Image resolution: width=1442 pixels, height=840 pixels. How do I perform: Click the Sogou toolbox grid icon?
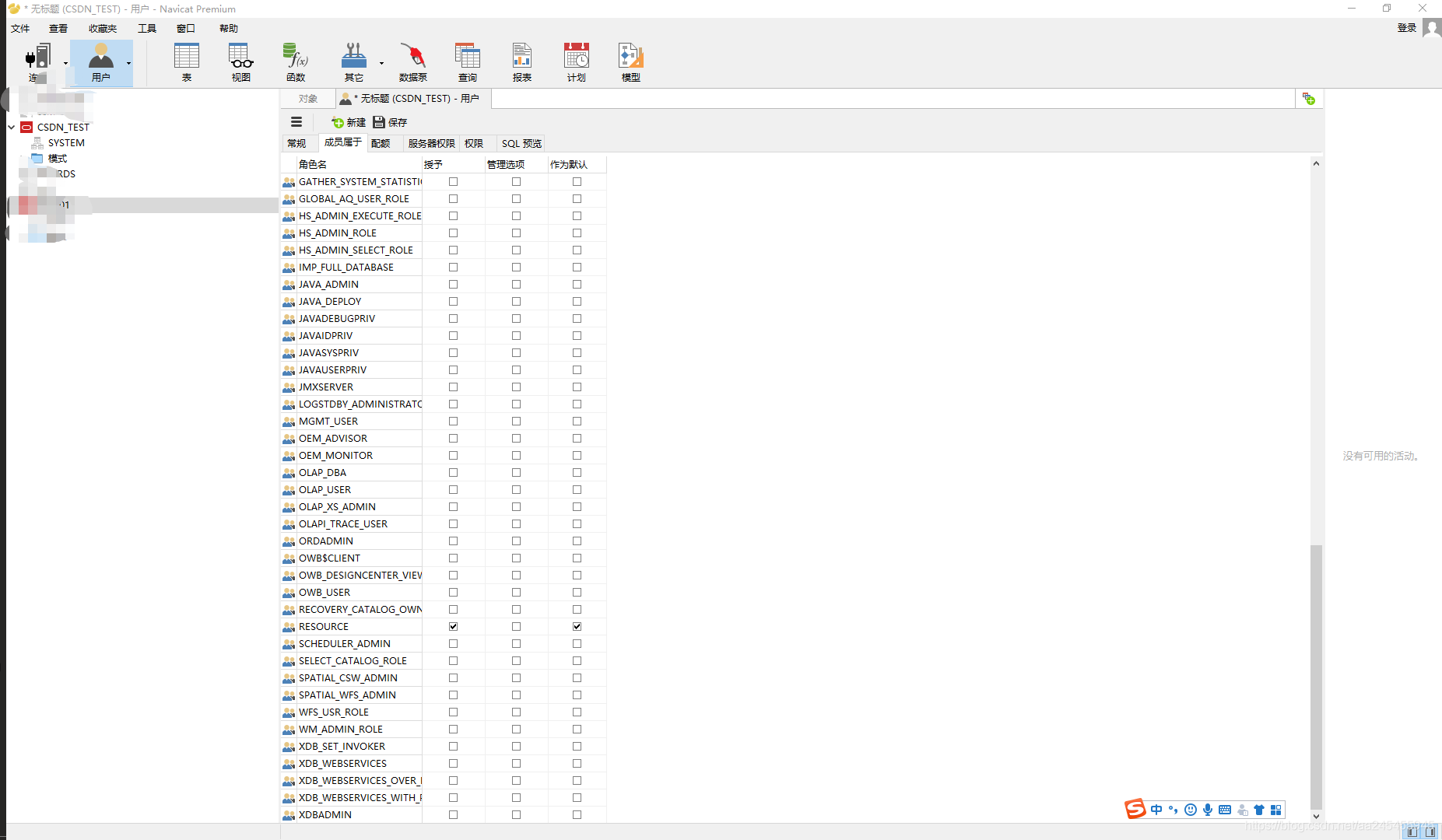(1276, 810)
